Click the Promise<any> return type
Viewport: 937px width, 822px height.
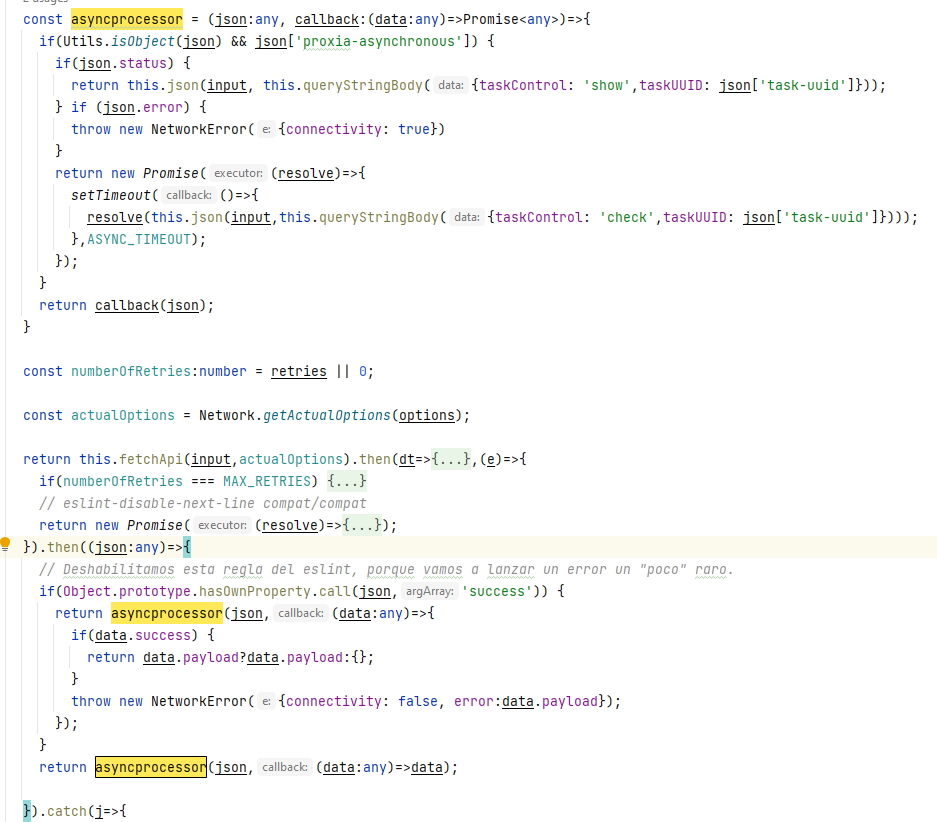coord(510,20)
